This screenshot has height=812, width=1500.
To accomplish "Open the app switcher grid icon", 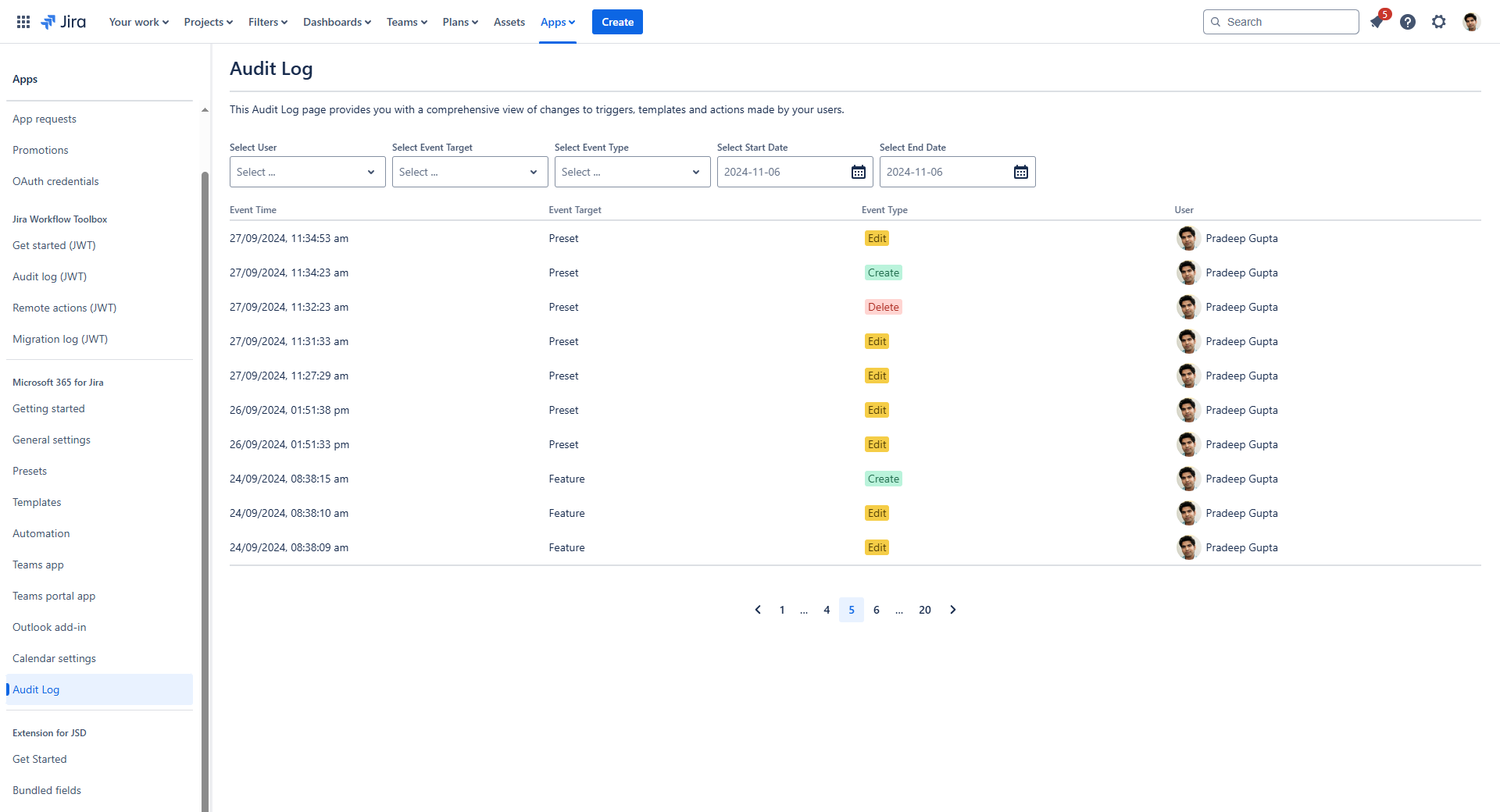I will click(23, 22).
